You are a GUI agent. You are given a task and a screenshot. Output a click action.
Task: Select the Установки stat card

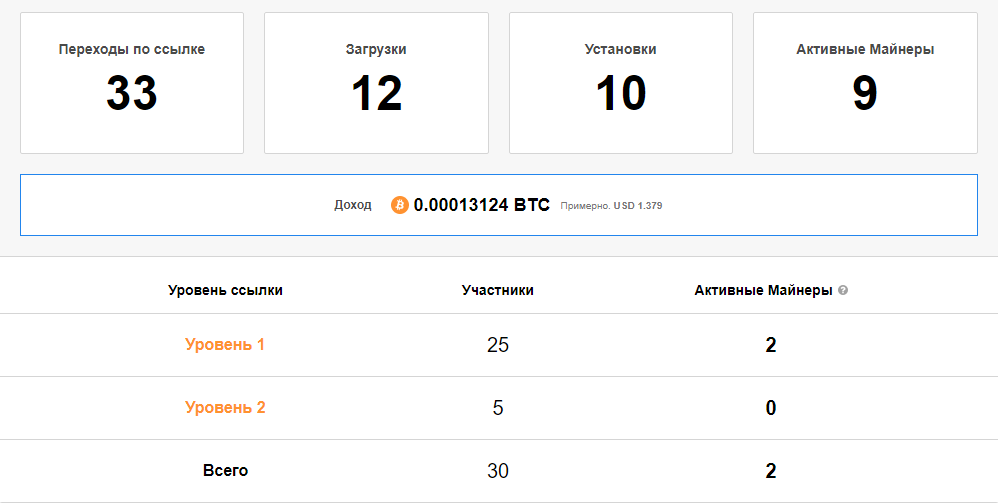[621, 83]
